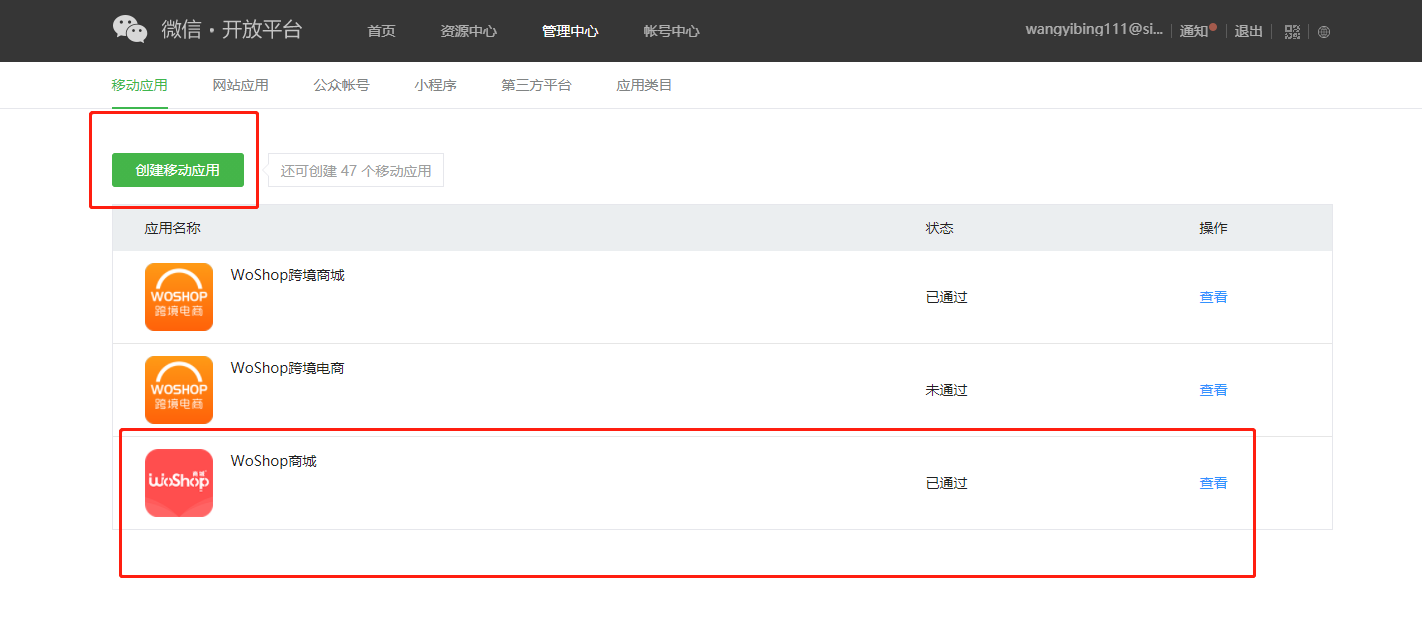The height and width of the screenshot is (641, 1422).
Task: Click 查看 for WoShop跨境商城
Action: coord(1214,297)
